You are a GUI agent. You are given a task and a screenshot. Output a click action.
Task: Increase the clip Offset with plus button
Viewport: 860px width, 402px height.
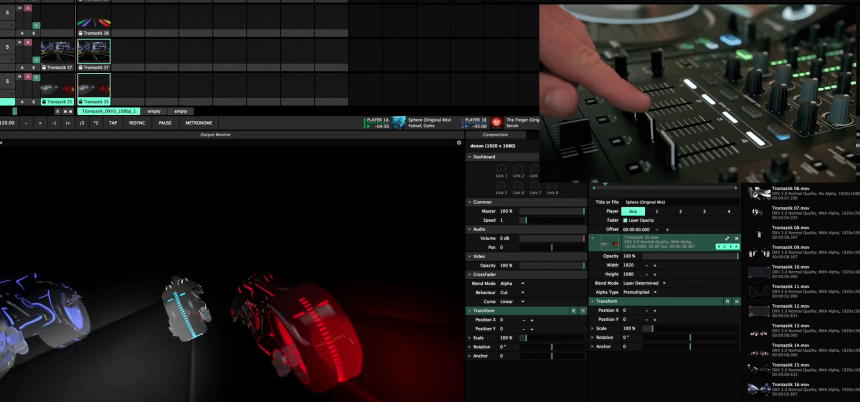[667, 229]
